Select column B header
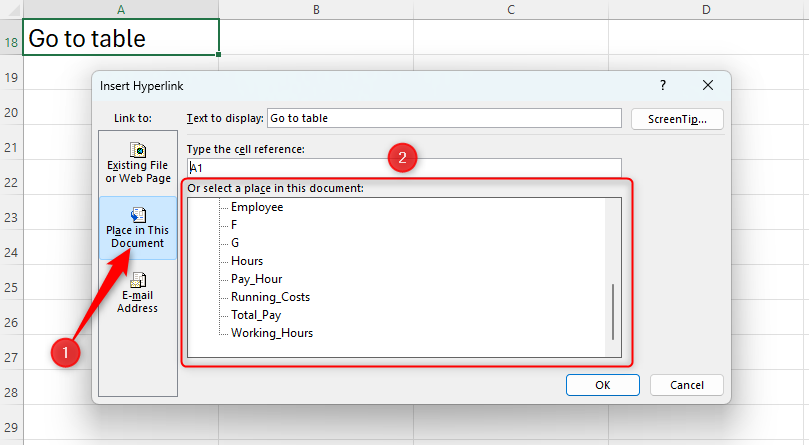Screen dimensions: 809x445 pos(315,9)
